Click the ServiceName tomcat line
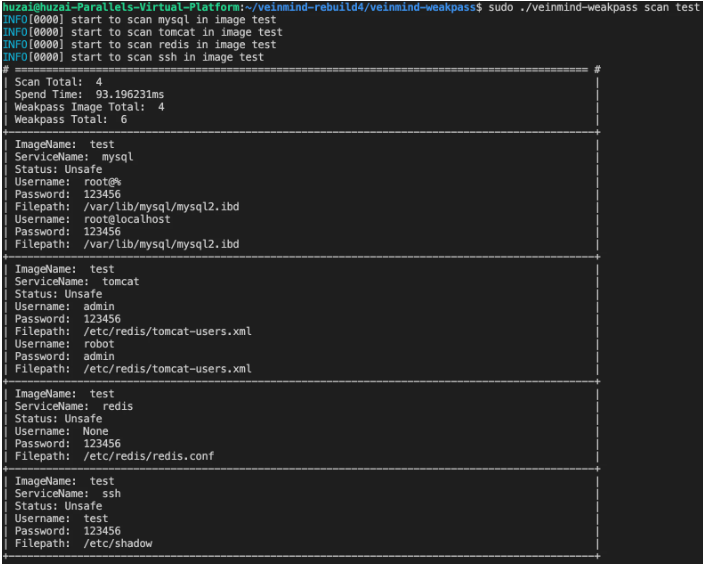703x564 pixels. (77, 282)
